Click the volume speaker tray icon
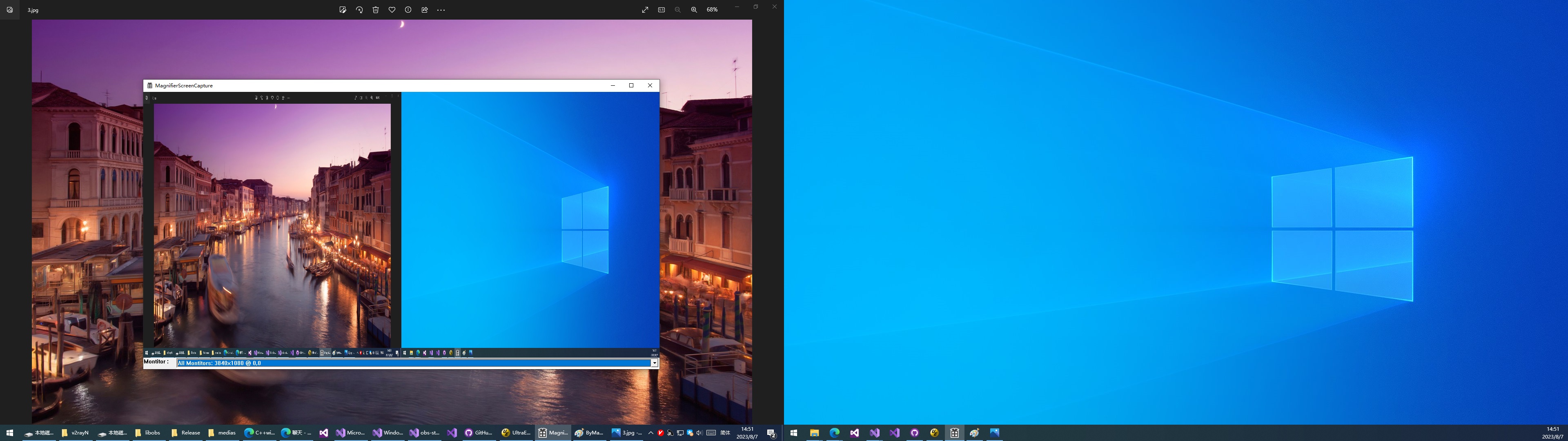This screenshot has height=441, width=1568. [x=699, y=433]
